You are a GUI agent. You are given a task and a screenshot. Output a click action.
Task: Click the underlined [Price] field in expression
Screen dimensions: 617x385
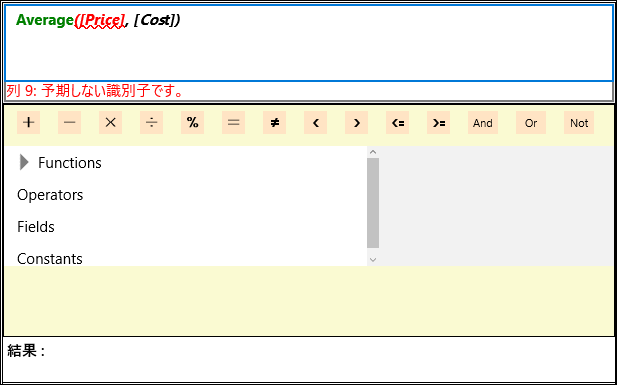tap(101, 20)
